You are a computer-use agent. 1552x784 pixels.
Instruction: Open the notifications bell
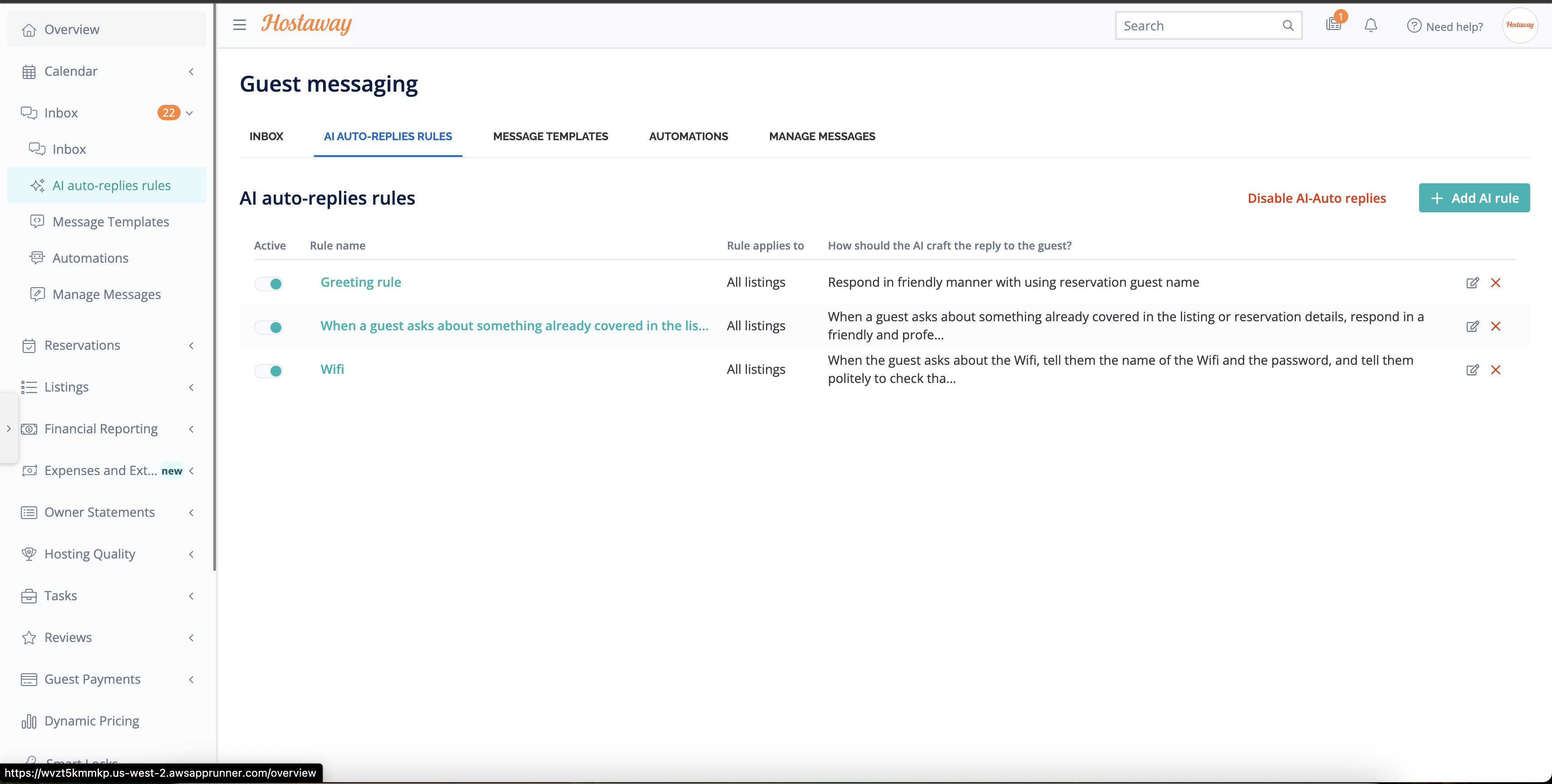pos(1370,25)
